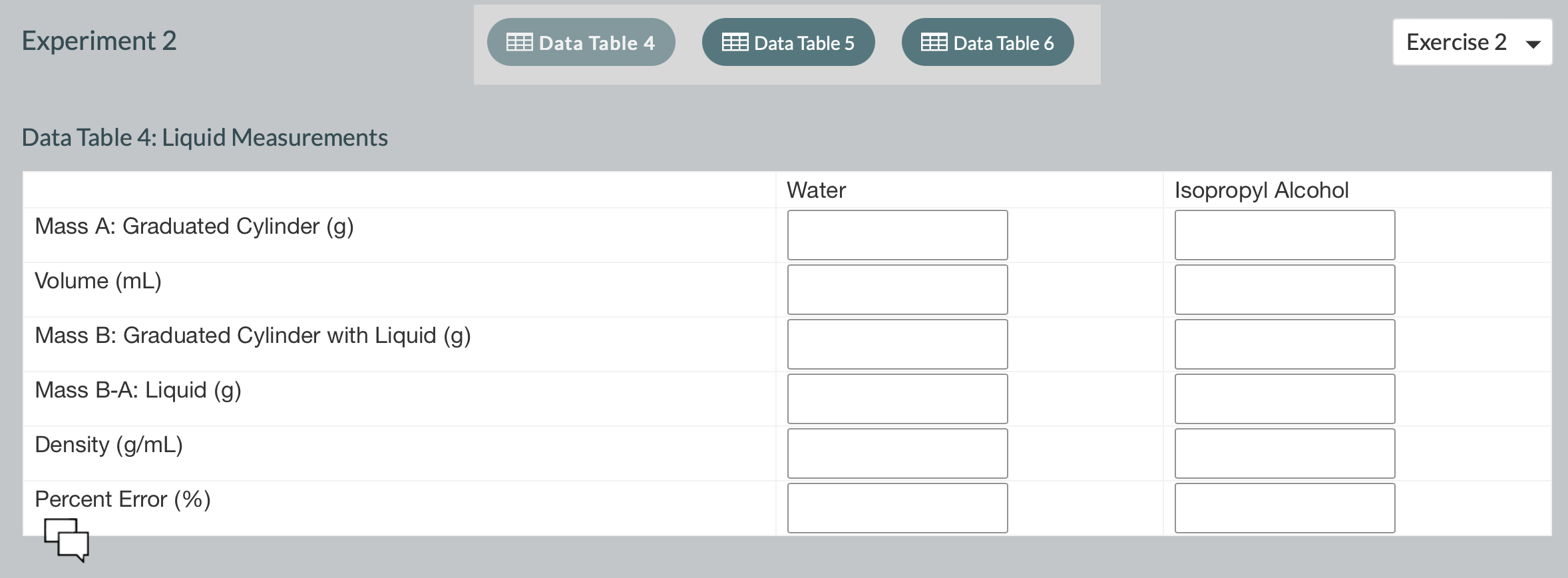The image size is (1568, 578).
Task: Click the Isopropyl Alcohol Density field
Action: tap(1284, 453)
